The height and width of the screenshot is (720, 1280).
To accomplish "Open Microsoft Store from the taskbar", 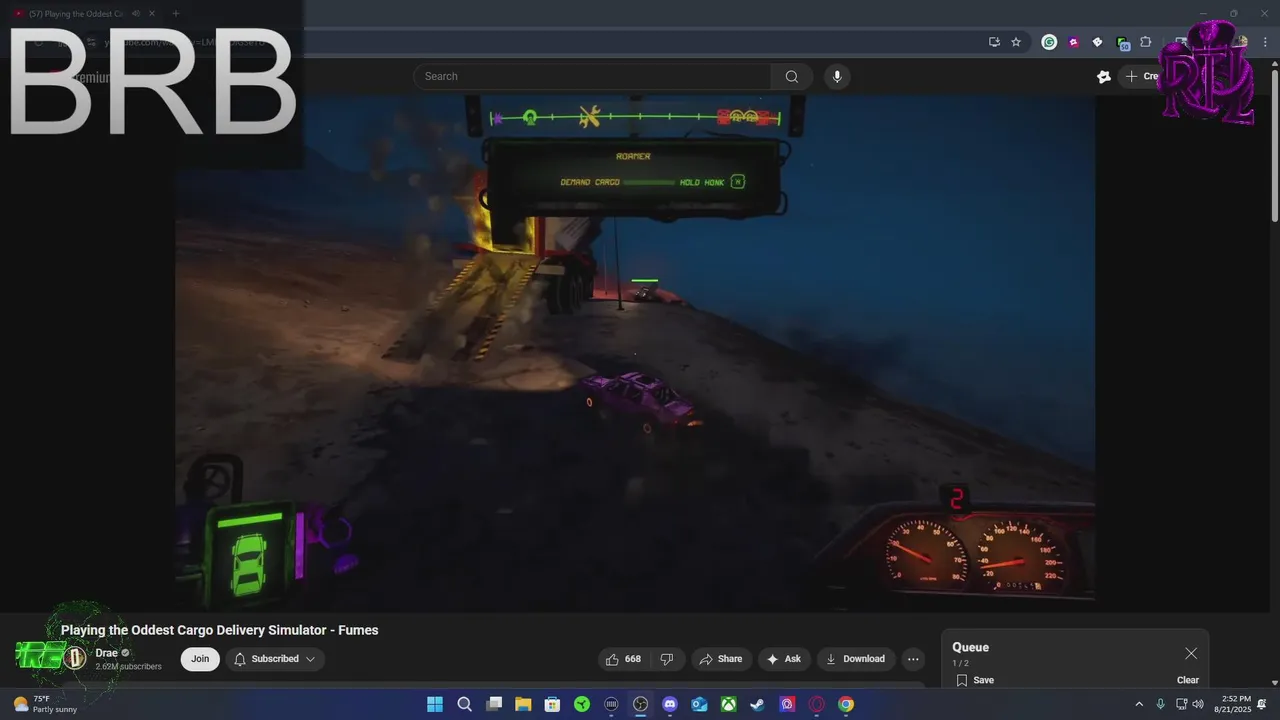I will tap(552, 704).
